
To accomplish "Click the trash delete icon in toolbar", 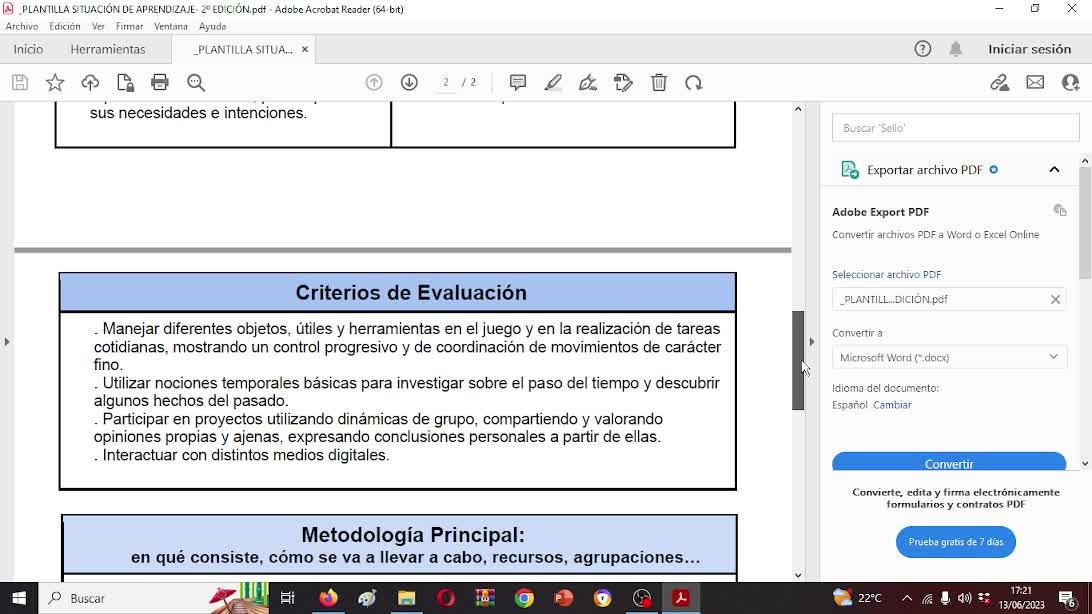I will click(659, 83).
